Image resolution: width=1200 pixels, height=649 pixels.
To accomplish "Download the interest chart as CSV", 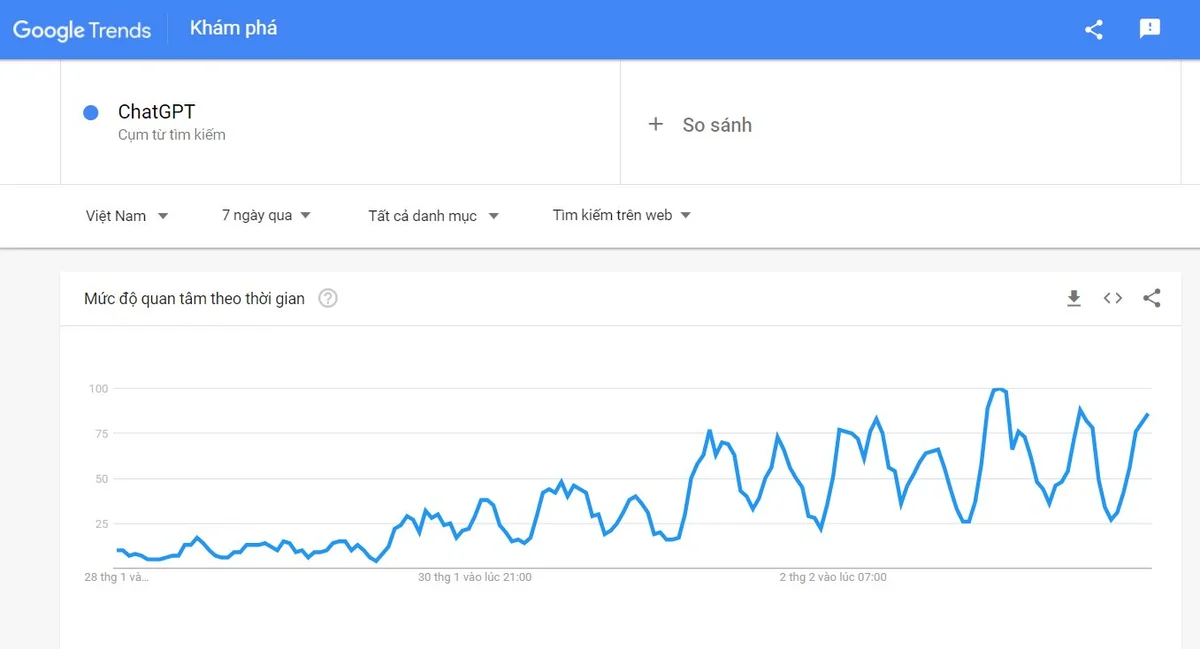I will pyautogui.click(x=1074, y=298).
